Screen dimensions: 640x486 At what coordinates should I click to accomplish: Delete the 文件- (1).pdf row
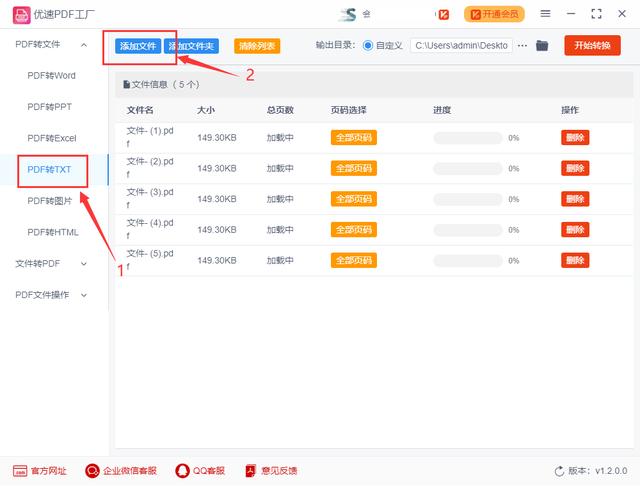[575, 138]
